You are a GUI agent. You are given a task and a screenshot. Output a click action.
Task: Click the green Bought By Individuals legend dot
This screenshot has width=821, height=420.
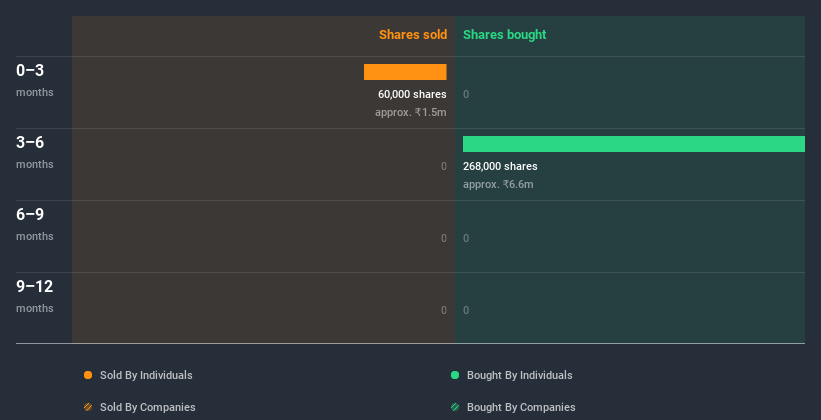[x=455, y=375]
